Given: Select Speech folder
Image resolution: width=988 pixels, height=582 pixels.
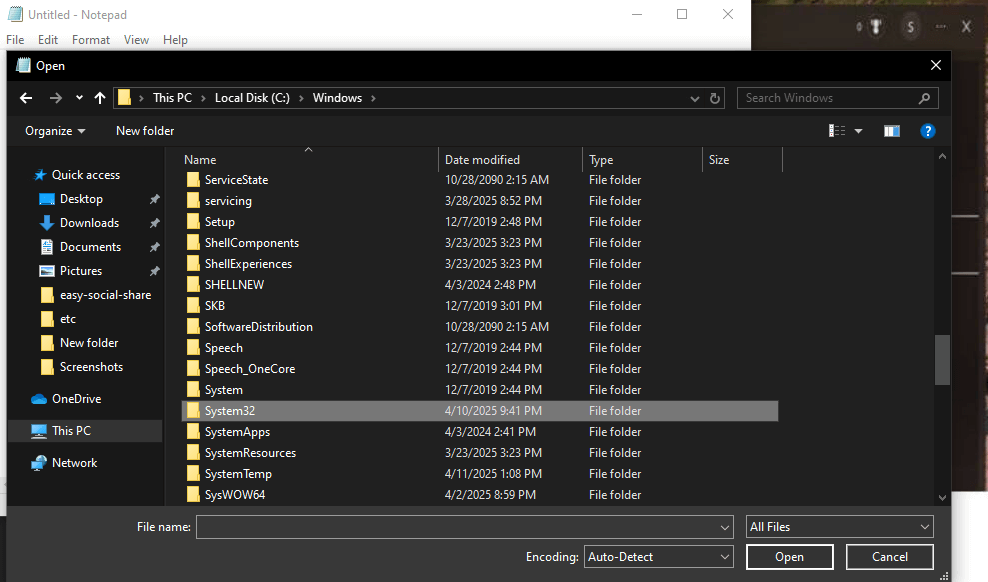Looking at the screenshot, I should [x=223, y=348].
